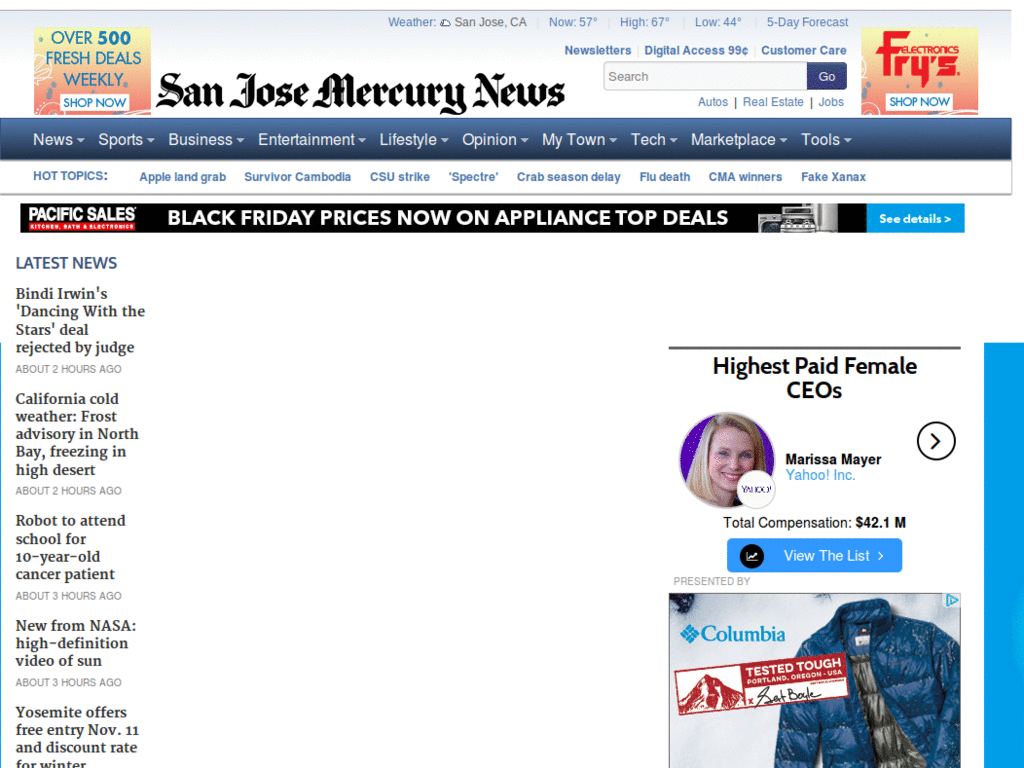Open the Tools menu
1024x768 pixels.
click(826, 140)
